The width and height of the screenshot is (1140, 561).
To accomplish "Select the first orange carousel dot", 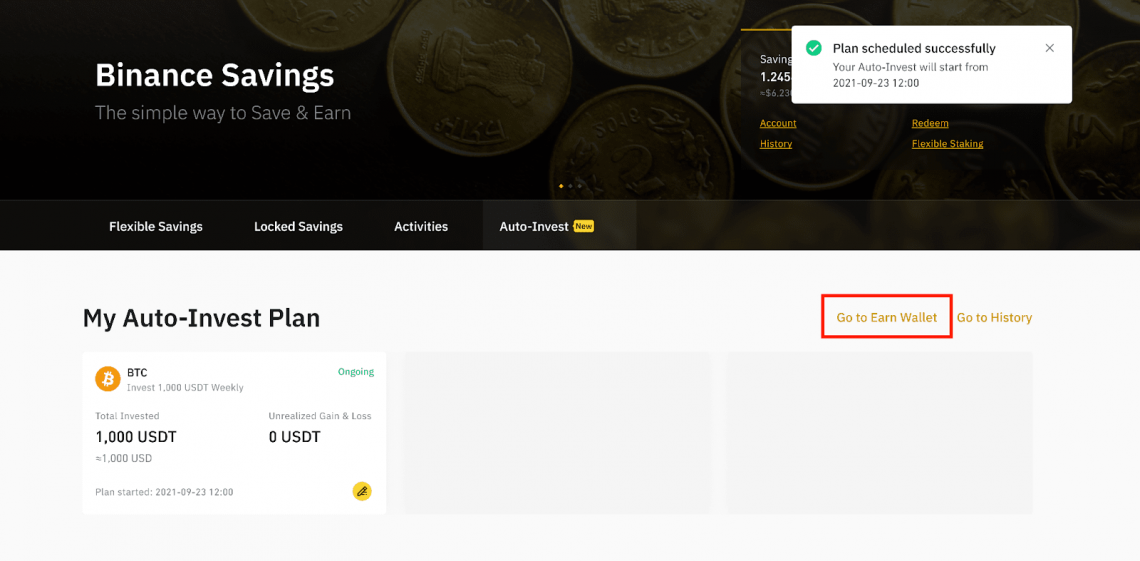I will (x=561, y=186).
